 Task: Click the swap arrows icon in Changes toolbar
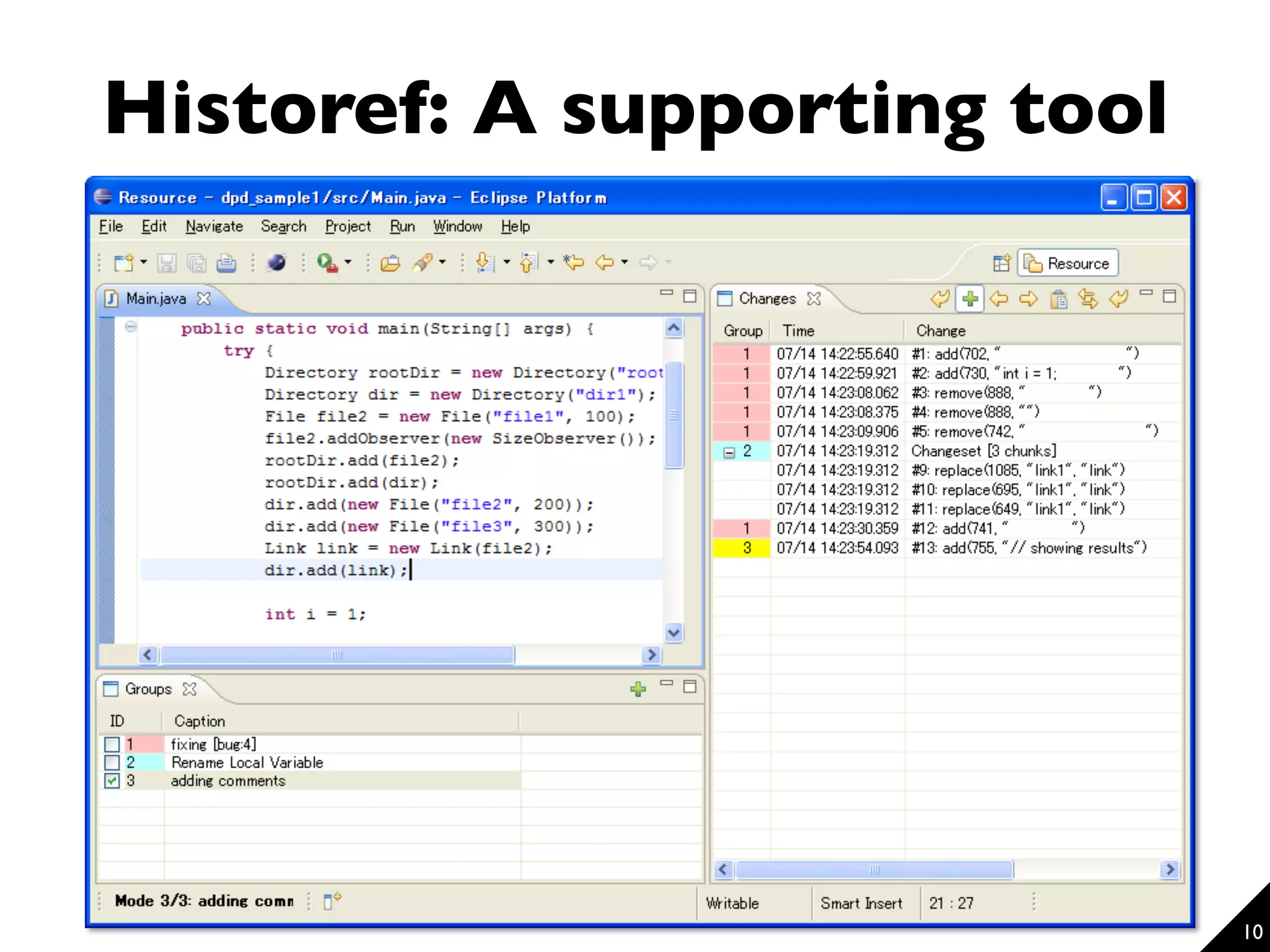(x=1088, y=299)
